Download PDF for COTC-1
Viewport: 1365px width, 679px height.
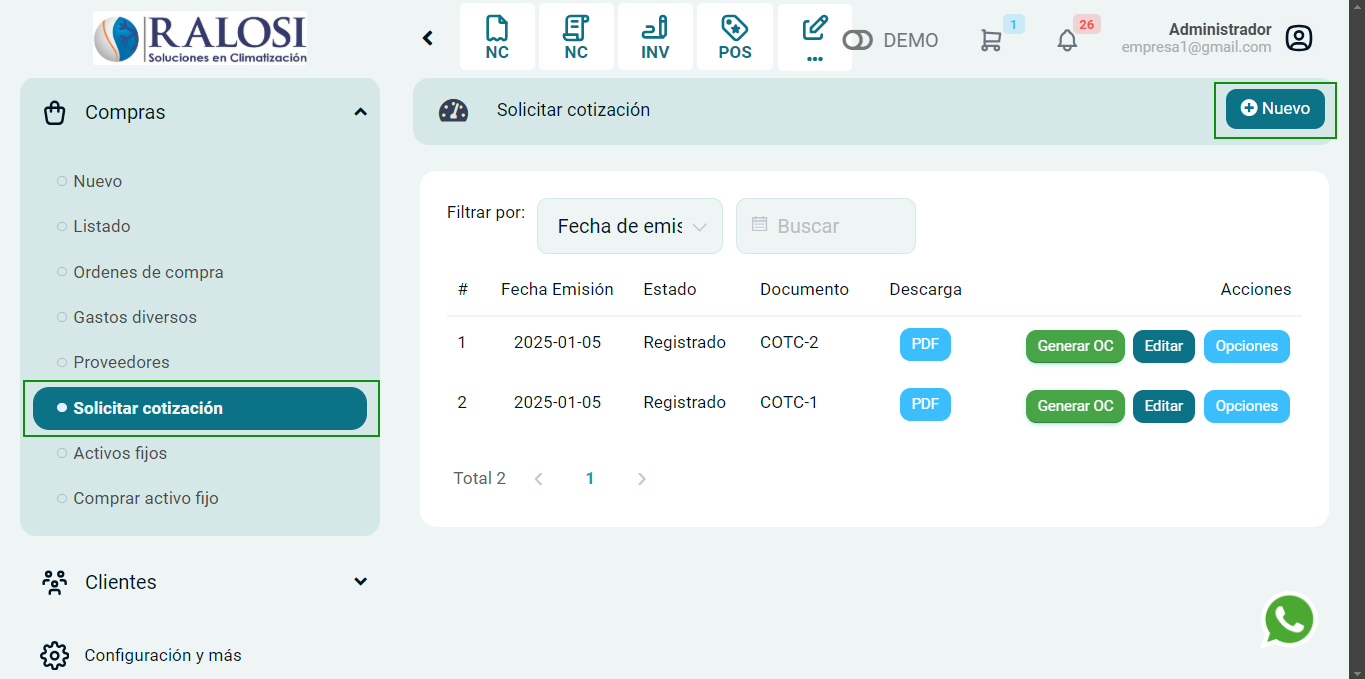click(x=925, y=404)
